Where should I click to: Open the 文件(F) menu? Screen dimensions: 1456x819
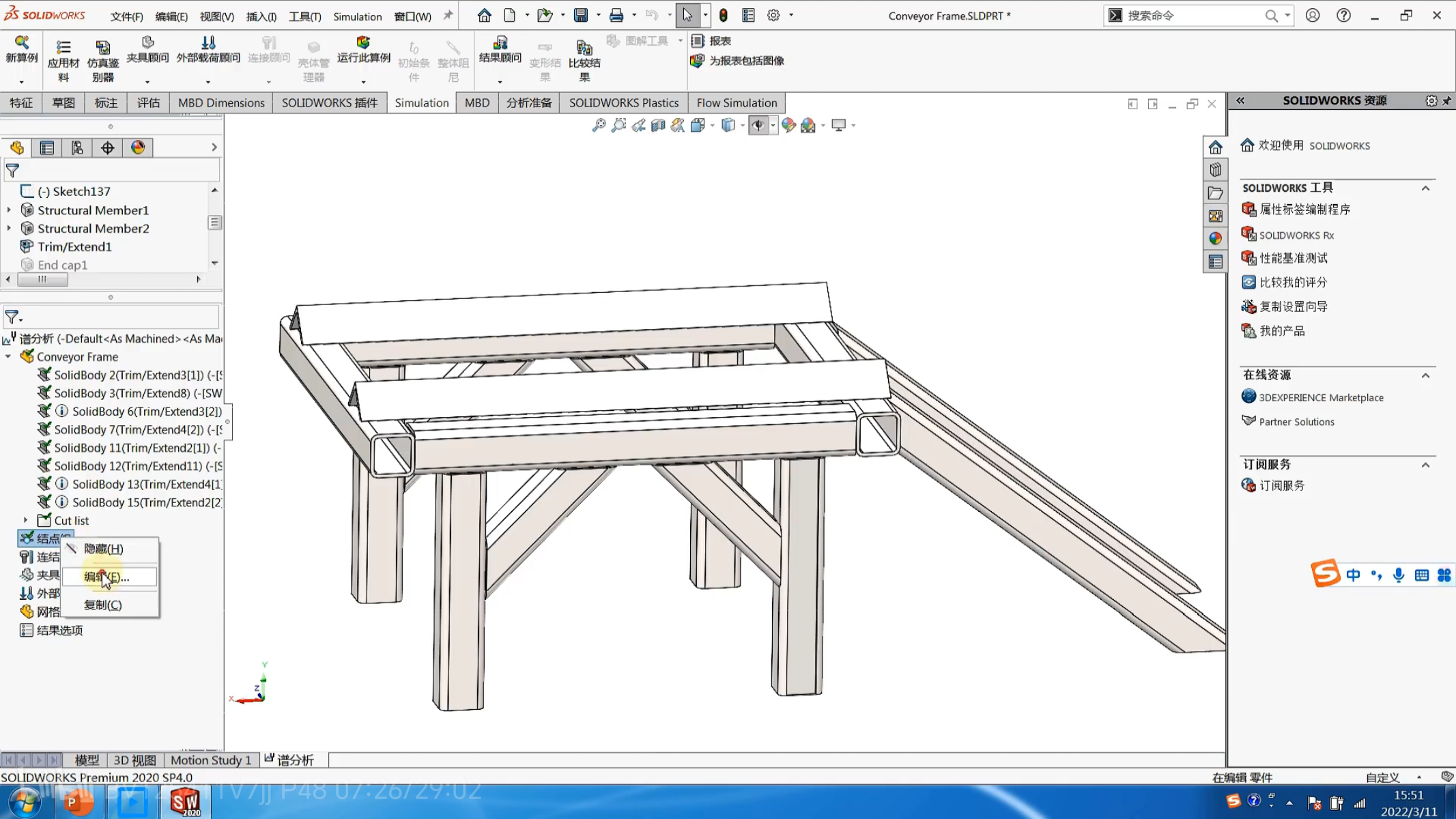(x=127, y=16)
